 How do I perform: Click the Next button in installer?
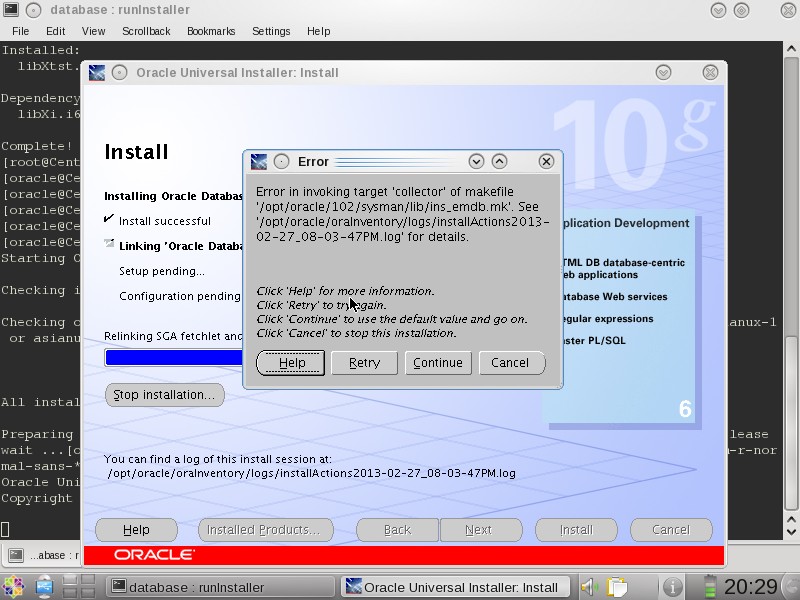[481, 530]
